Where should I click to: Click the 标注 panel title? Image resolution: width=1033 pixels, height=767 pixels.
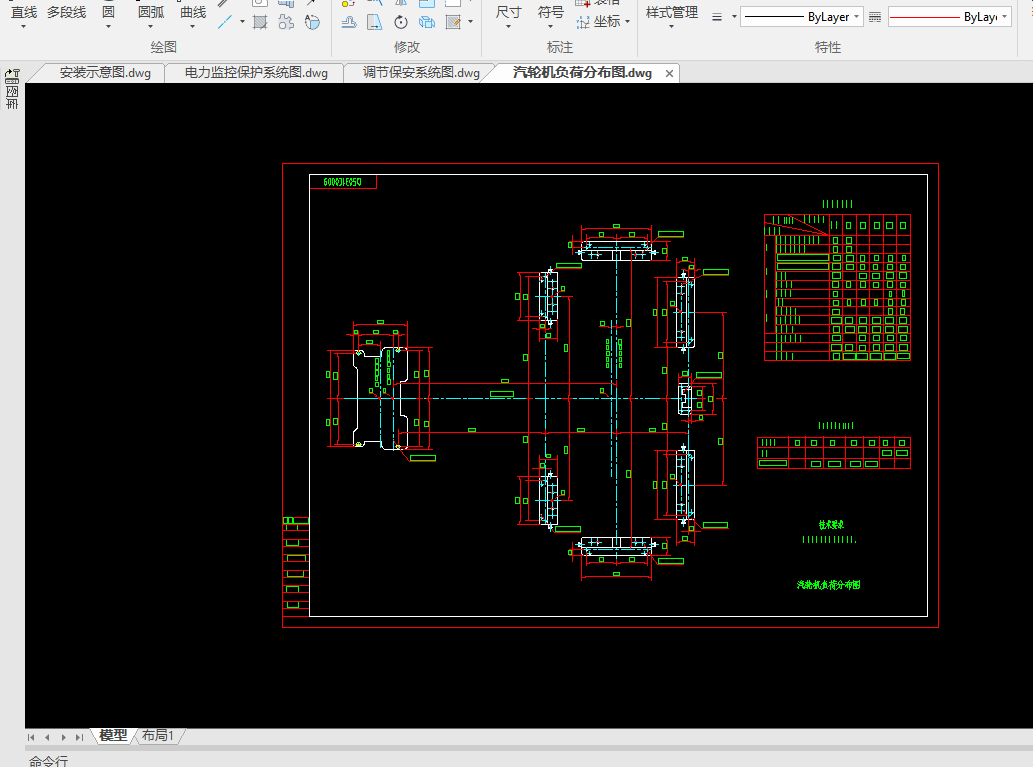point(560,47)
